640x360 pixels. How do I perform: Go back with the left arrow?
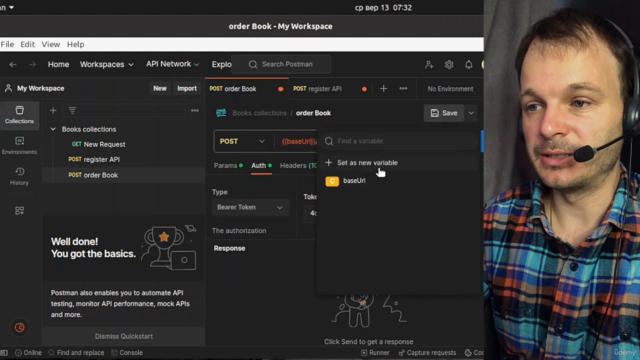tap(13, 64)
